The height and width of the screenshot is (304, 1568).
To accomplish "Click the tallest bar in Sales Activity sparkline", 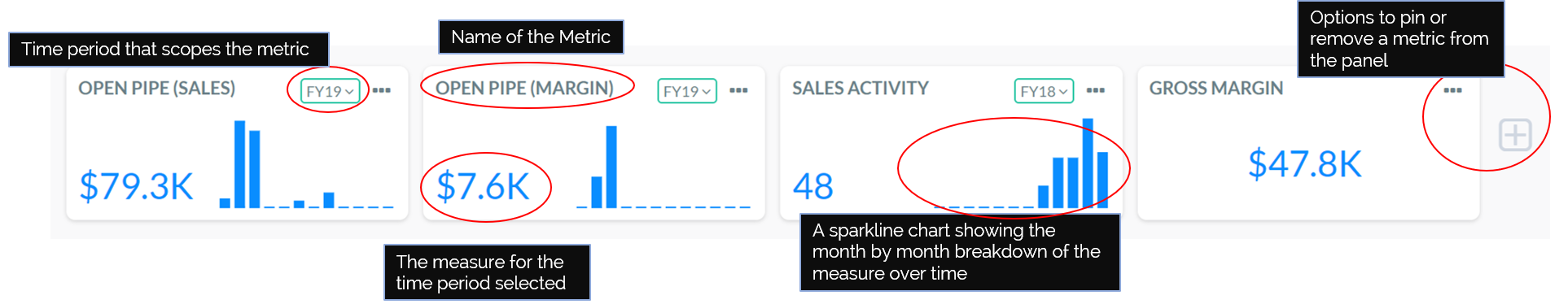I will click(1088, 163).
